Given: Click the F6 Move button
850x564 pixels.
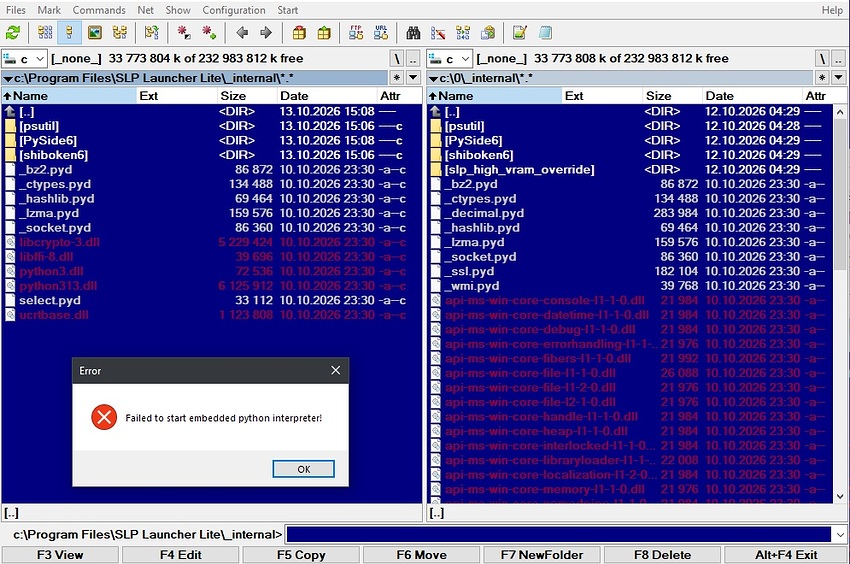Looking at the screenshot, I should pos(422,555).
